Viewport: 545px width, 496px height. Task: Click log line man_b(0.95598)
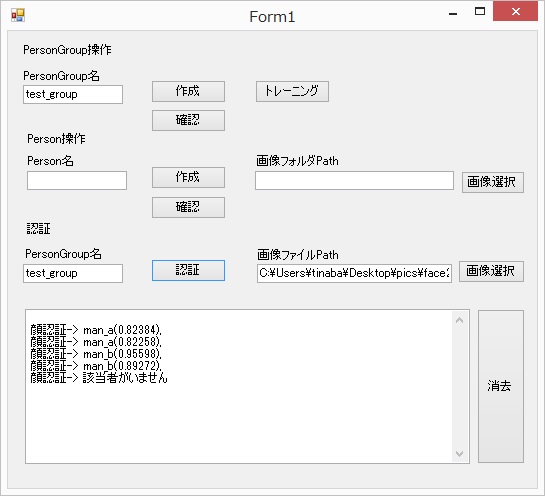(x=96, y=353)
